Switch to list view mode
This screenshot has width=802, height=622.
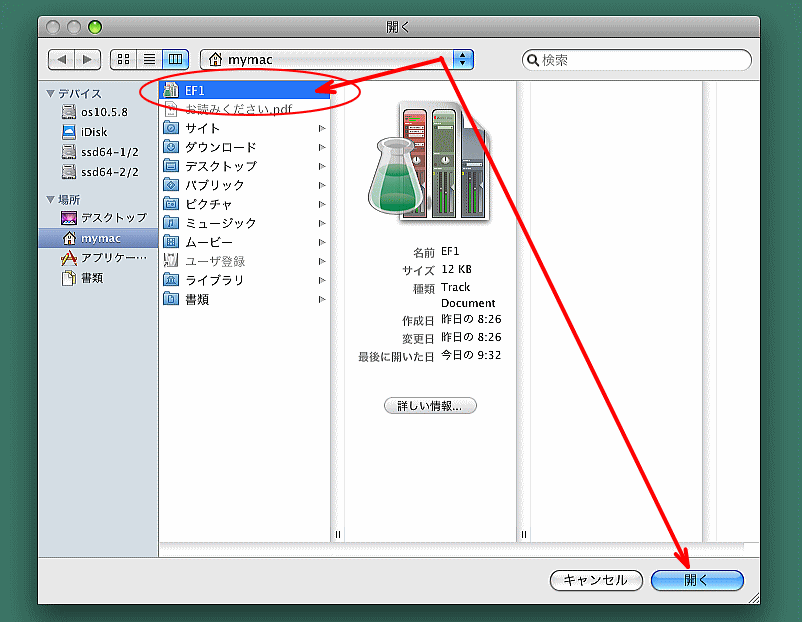point(150,60)
